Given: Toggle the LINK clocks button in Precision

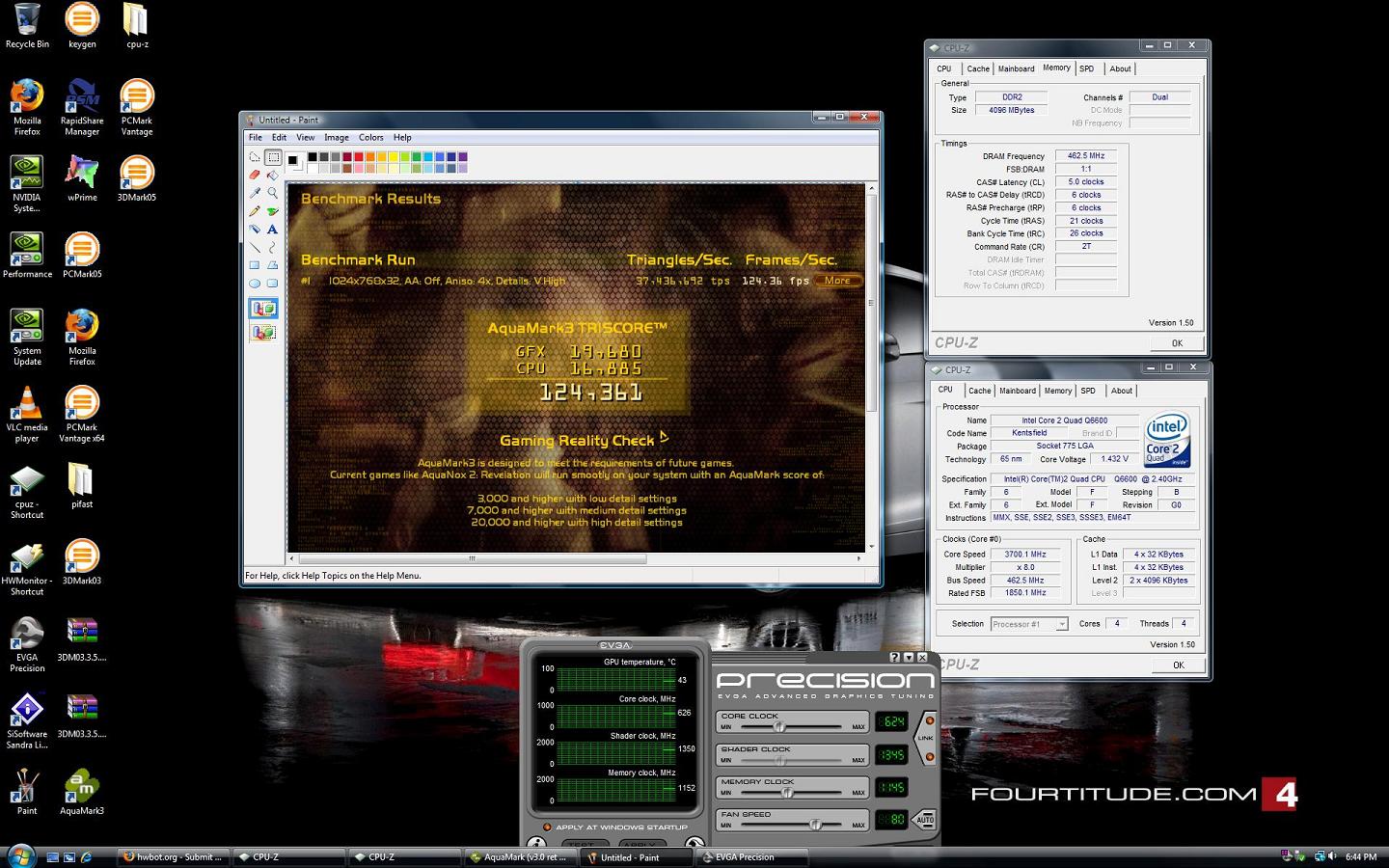Looking at the screenshot, I should pos(927,739).
